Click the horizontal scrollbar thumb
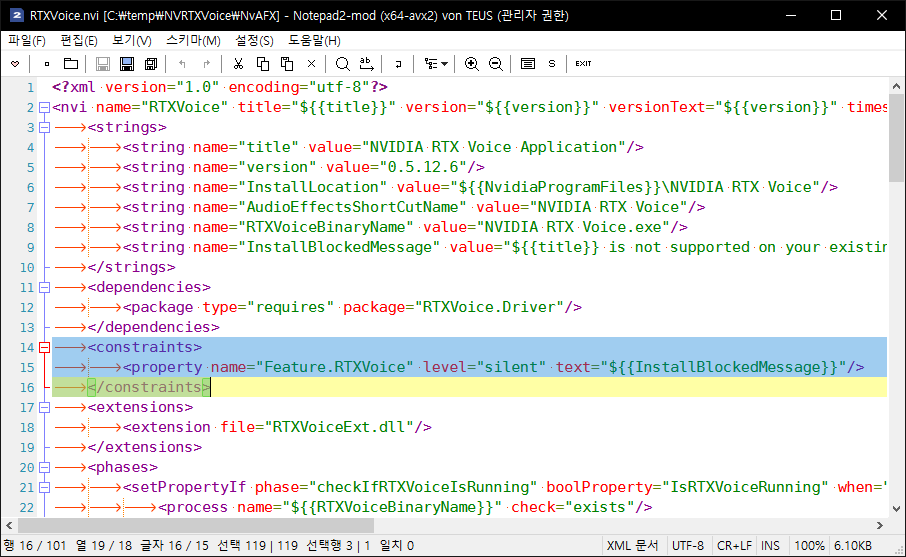The width and height of the screenshot is (906, 557). [196, 525]
